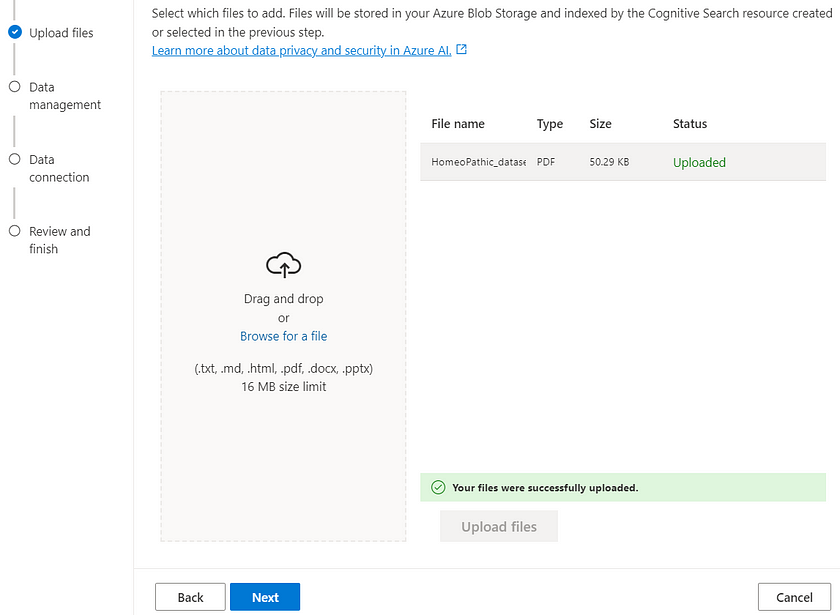The height and width of the screenshot is (615, 840).
Task: Click the Status column header
Action: click(690, 124)
